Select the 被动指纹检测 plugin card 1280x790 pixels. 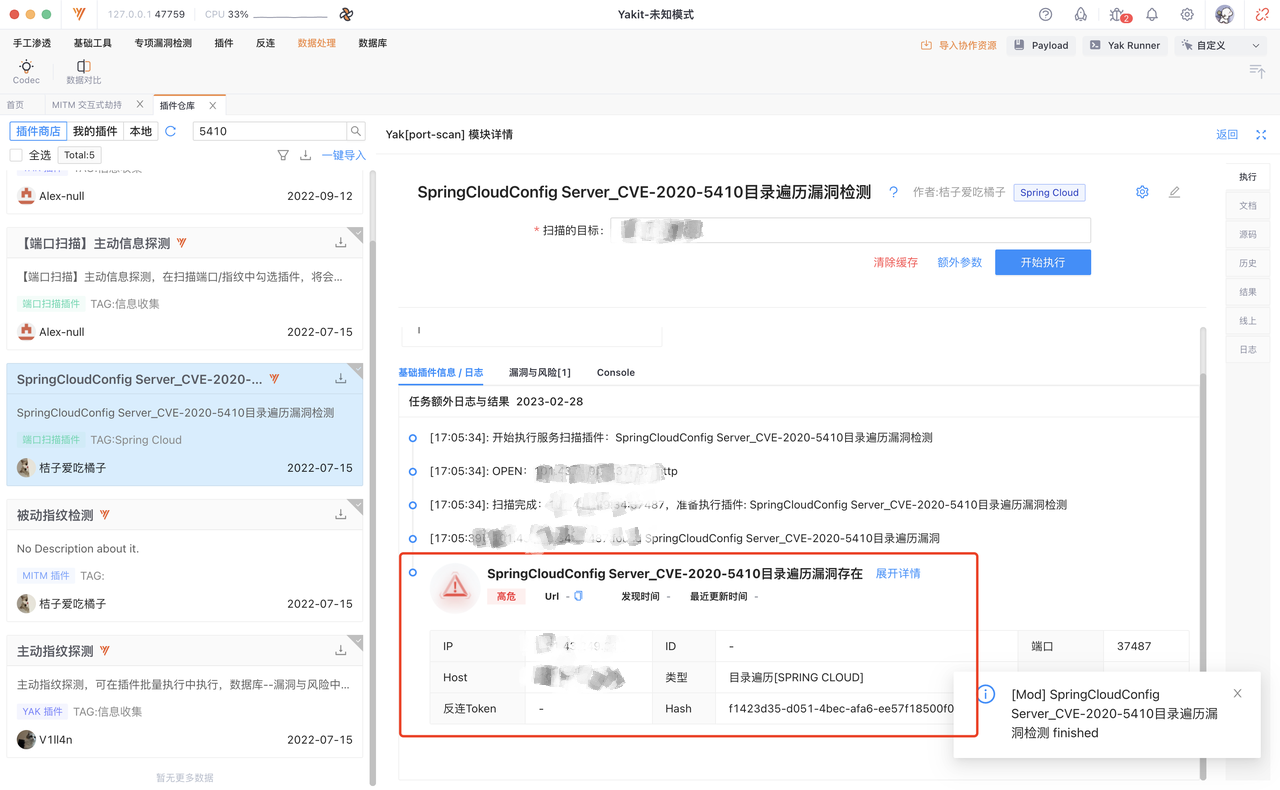(185, 560)
